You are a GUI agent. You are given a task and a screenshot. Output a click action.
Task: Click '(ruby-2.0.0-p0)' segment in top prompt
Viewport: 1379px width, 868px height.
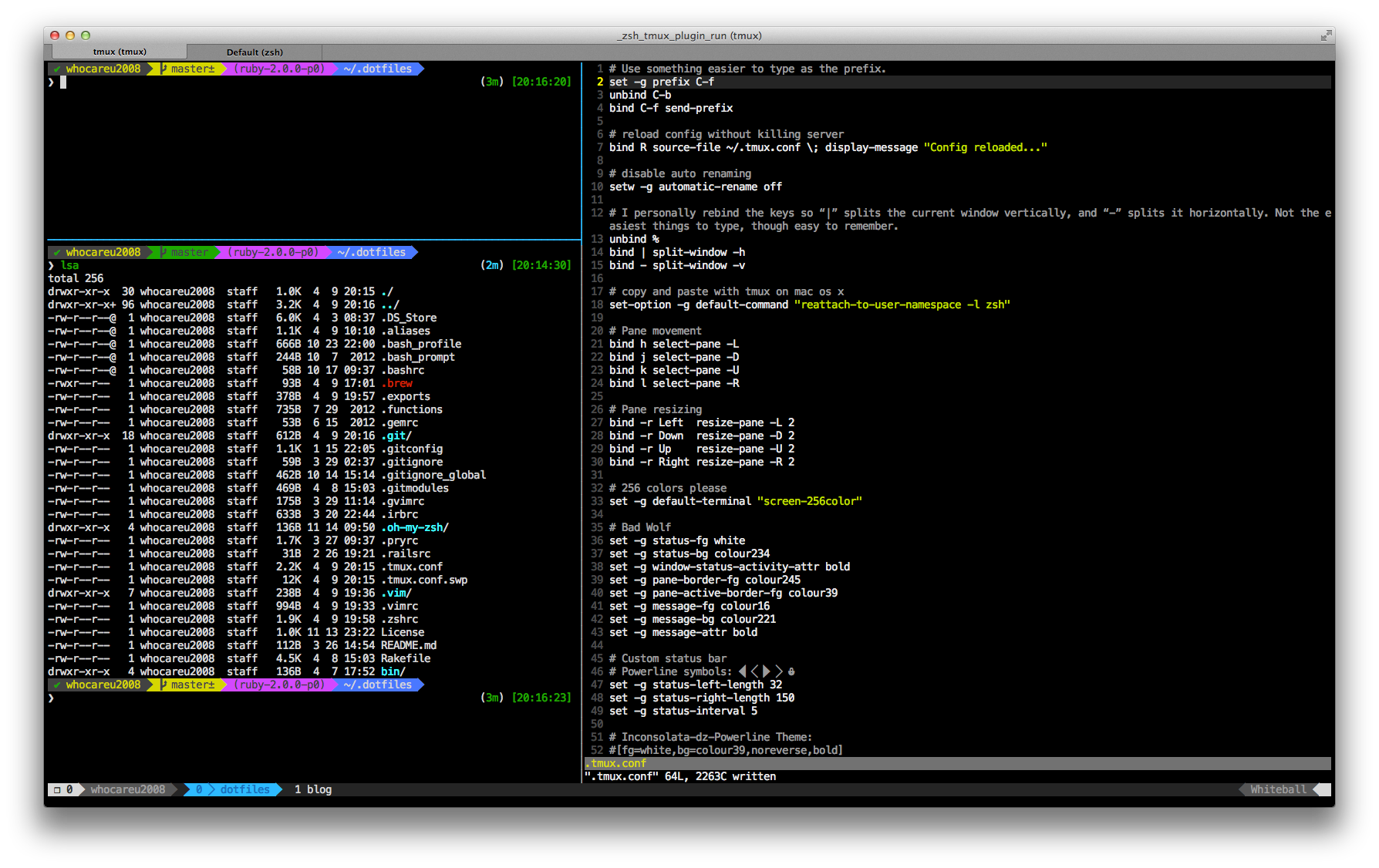pyautogui.click(x=279, y=69)
